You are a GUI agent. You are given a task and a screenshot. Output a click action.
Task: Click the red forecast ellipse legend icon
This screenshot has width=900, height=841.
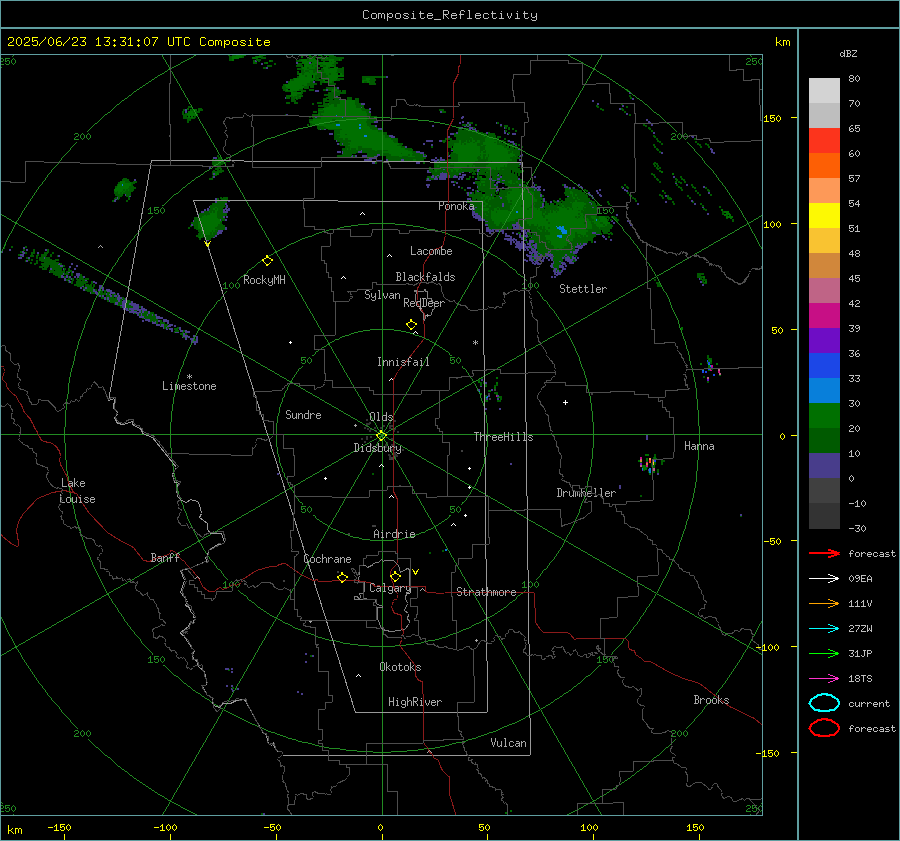(x=824, y=728)
